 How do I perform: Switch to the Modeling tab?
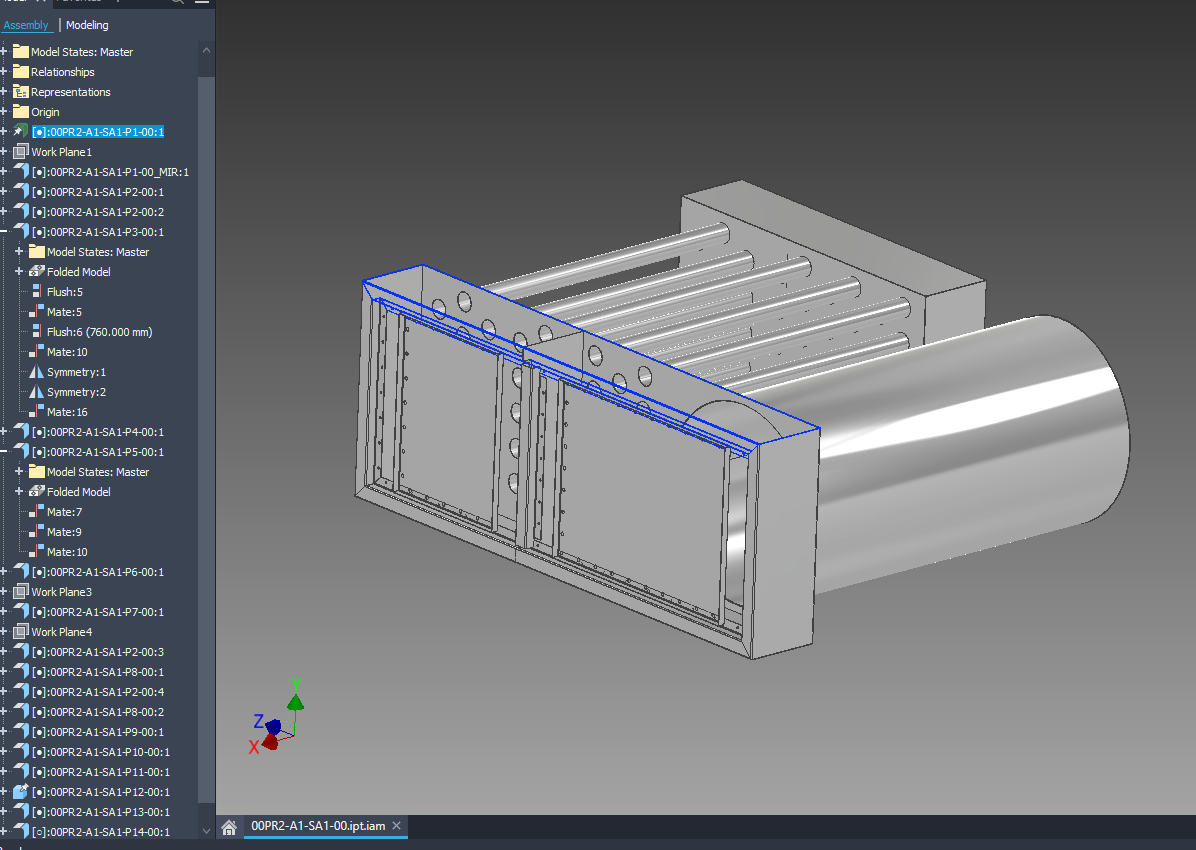click(87, 25)
